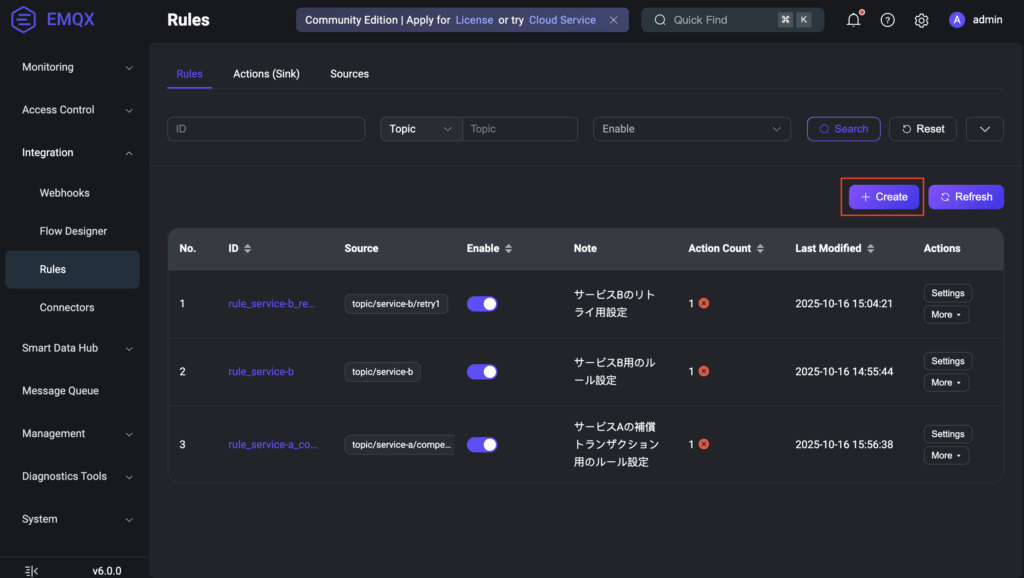1024x578 pixels.
Task: Turn off the rule_service-a_co... rule switch
Action: coord(482,444)
